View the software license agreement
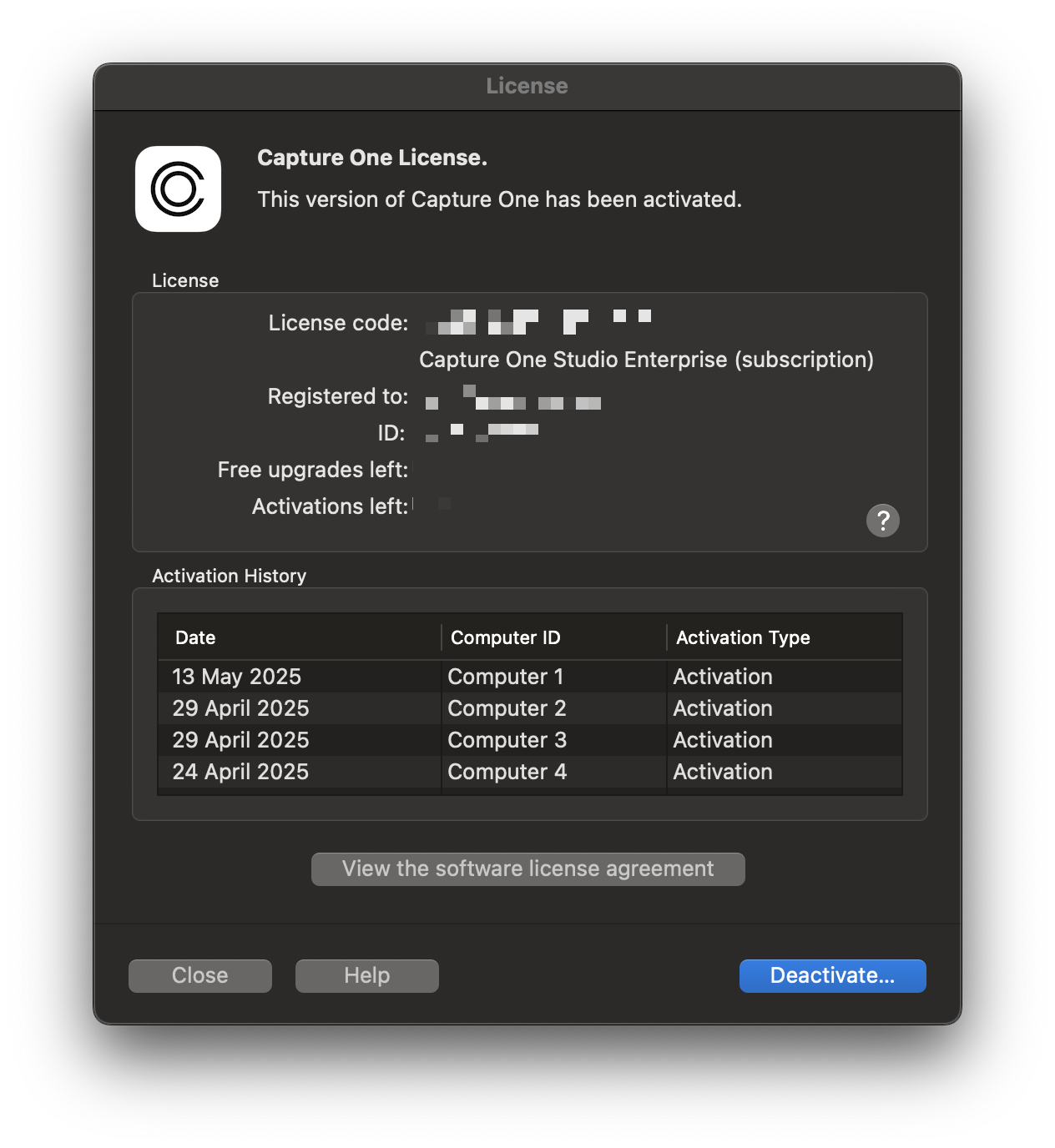 click(x=527, y=869)
